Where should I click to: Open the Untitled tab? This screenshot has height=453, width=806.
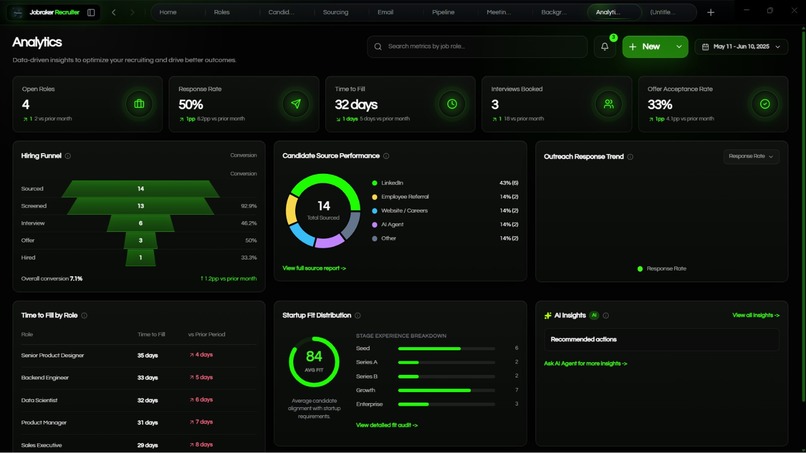(663, 12)
